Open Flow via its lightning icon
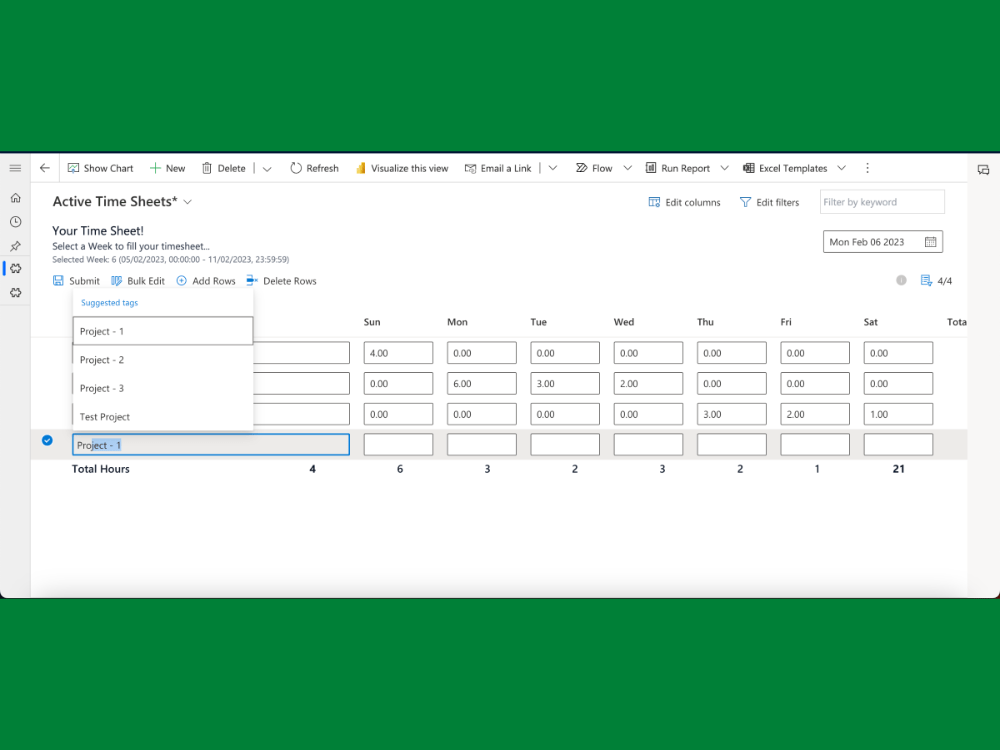 579,168
